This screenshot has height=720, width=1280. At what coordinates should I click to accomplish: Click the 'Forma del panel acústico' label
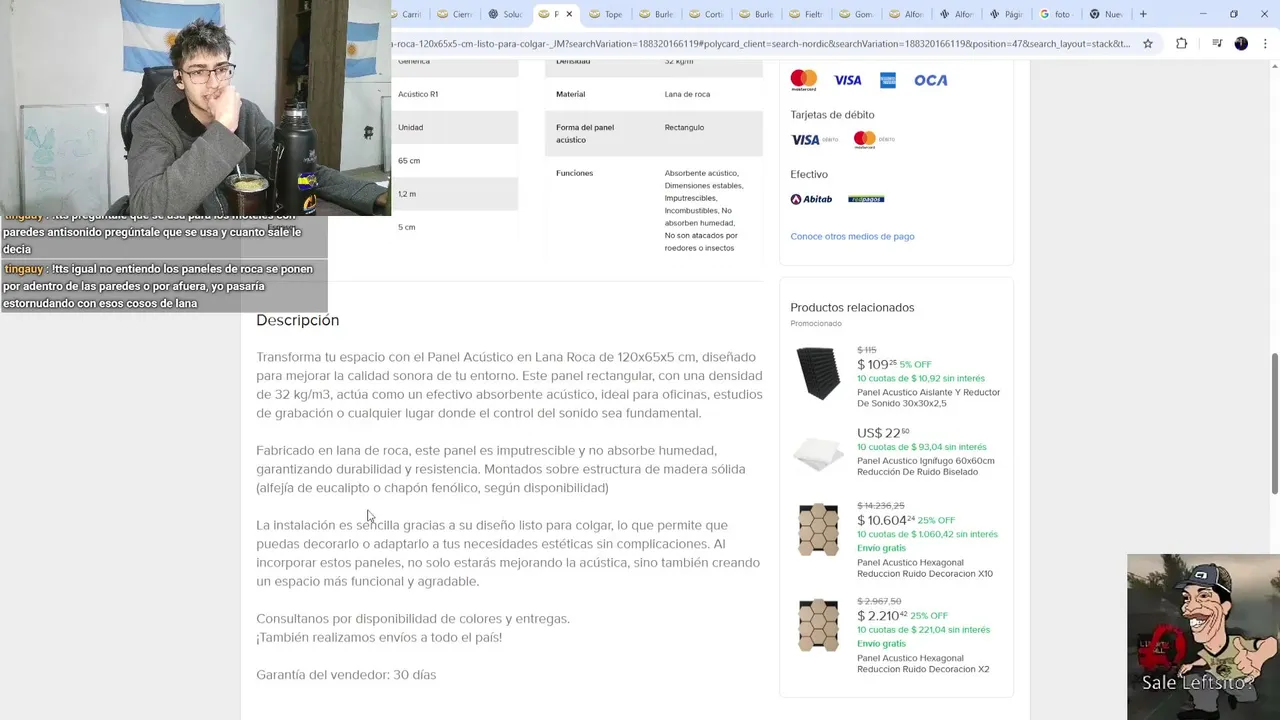(x=585, y=133)
